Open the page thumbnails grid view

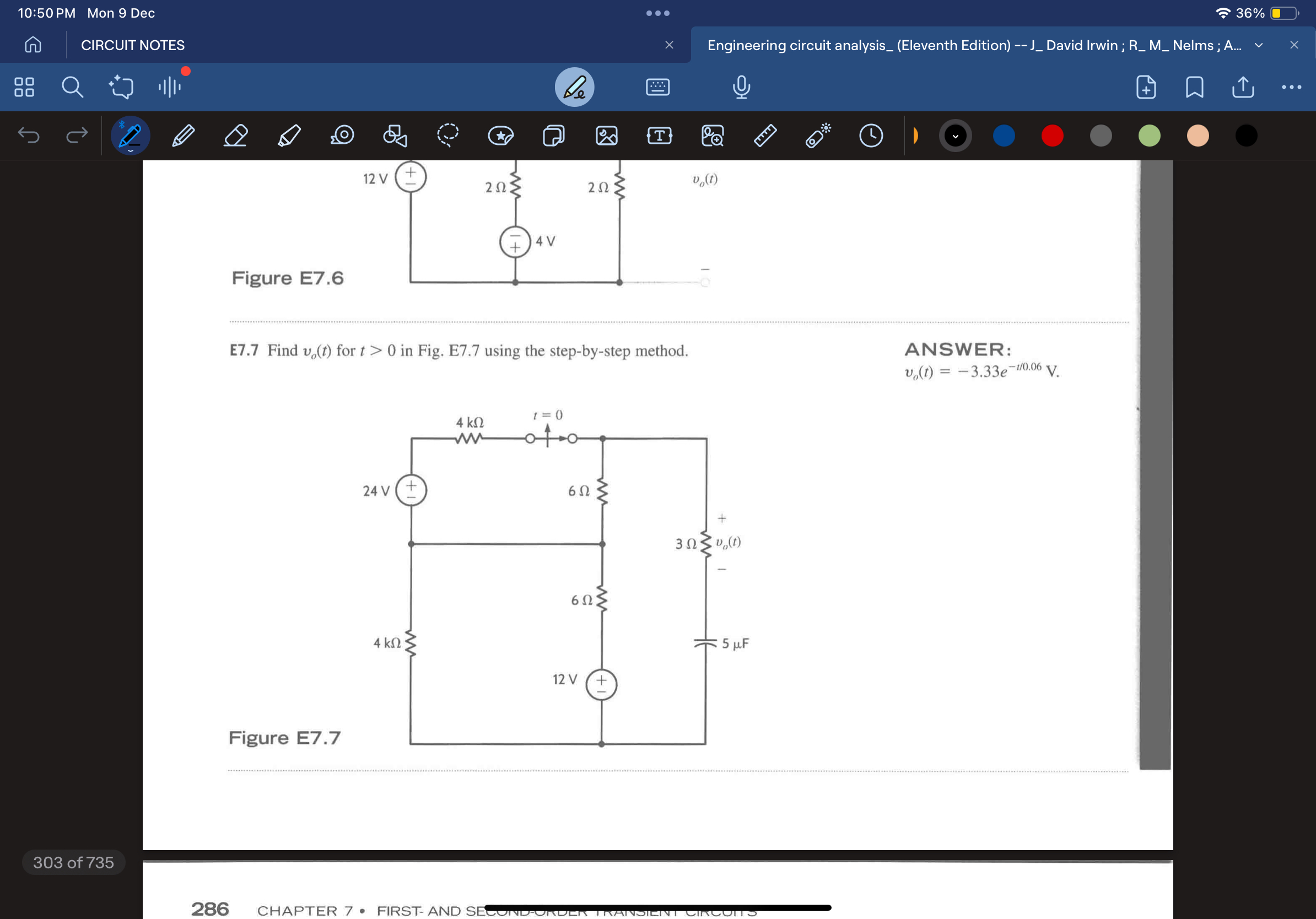click(x=24, y=87)
